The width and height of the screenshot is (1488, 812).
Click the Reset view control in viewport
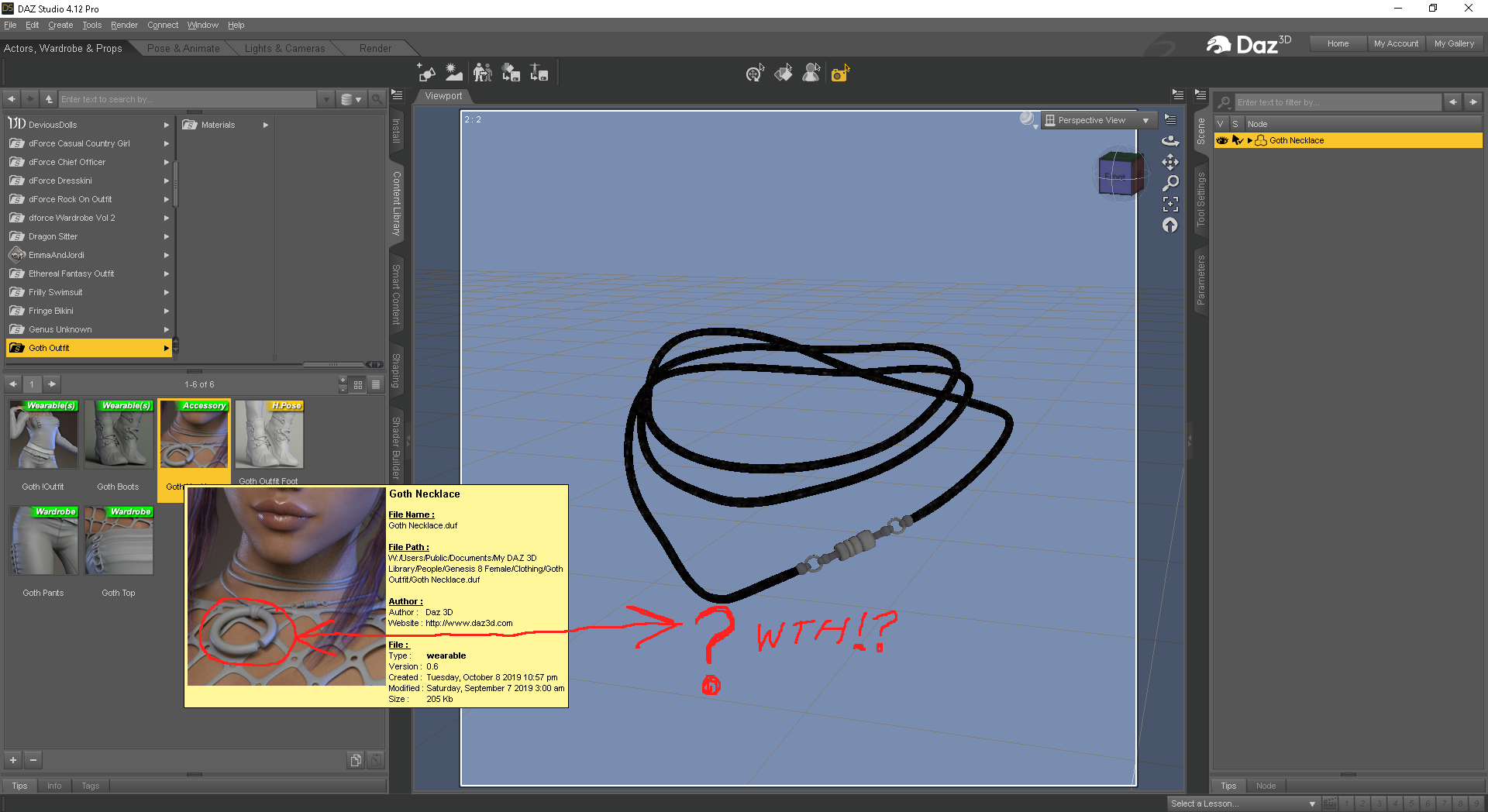coord(1170,225)
